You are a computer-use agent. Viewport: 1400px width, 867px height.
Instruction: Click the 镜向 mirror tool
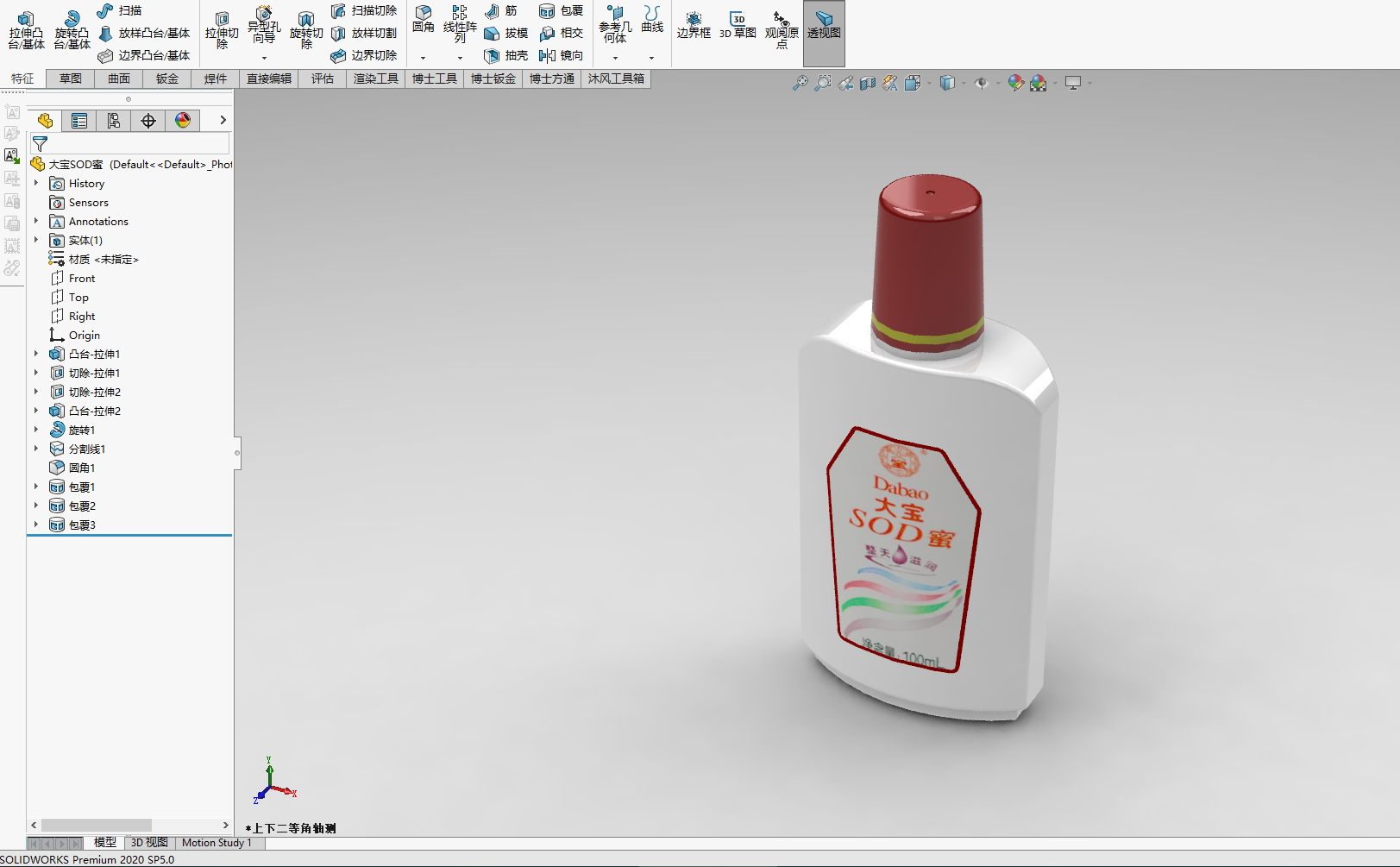(561, 55)
